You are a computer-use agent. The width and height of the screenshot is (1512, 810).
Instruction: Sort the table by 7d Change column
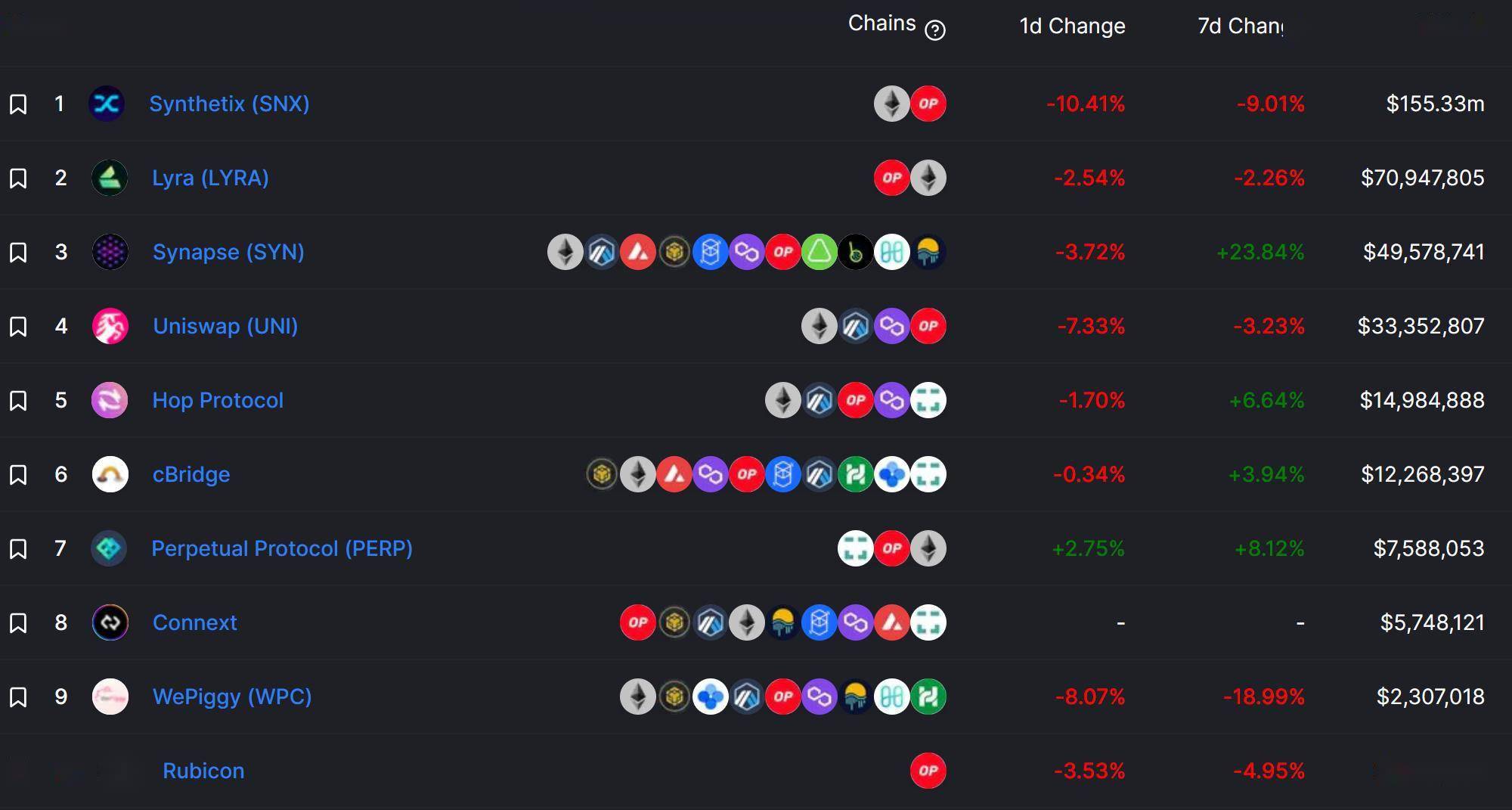pyautogui.click(x=1240, y=26)
